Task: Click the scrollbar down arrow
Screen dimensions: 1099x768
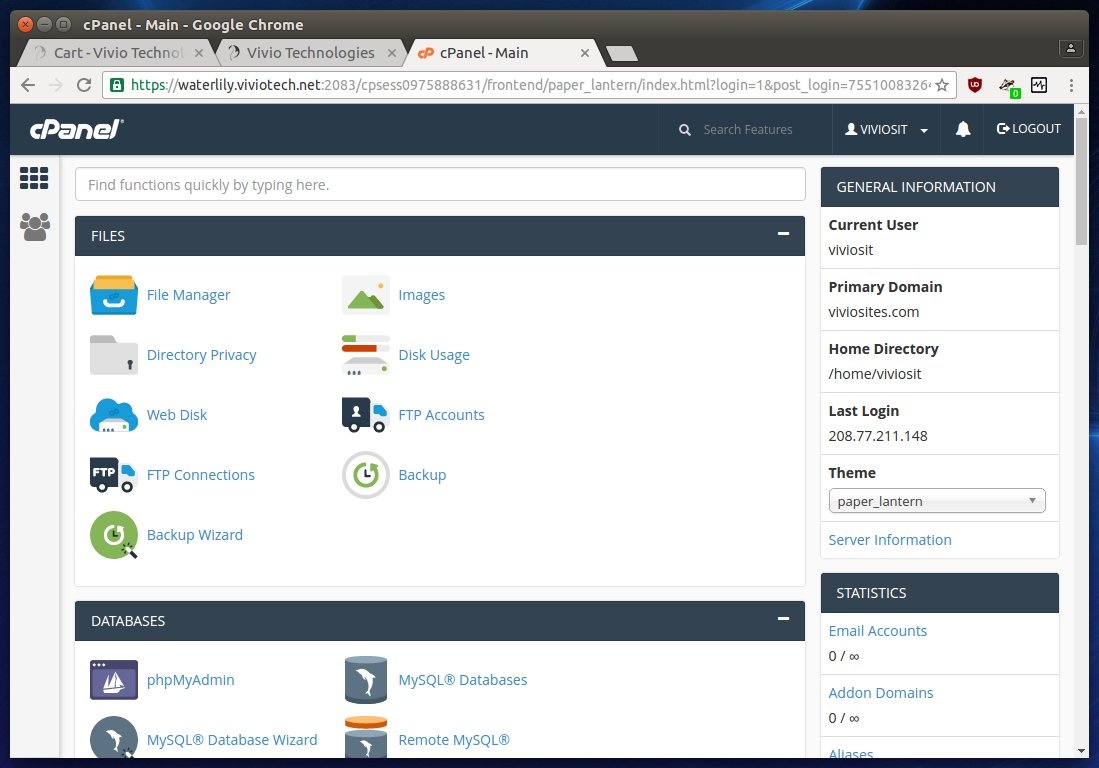Action: (x=1081, y=750)
